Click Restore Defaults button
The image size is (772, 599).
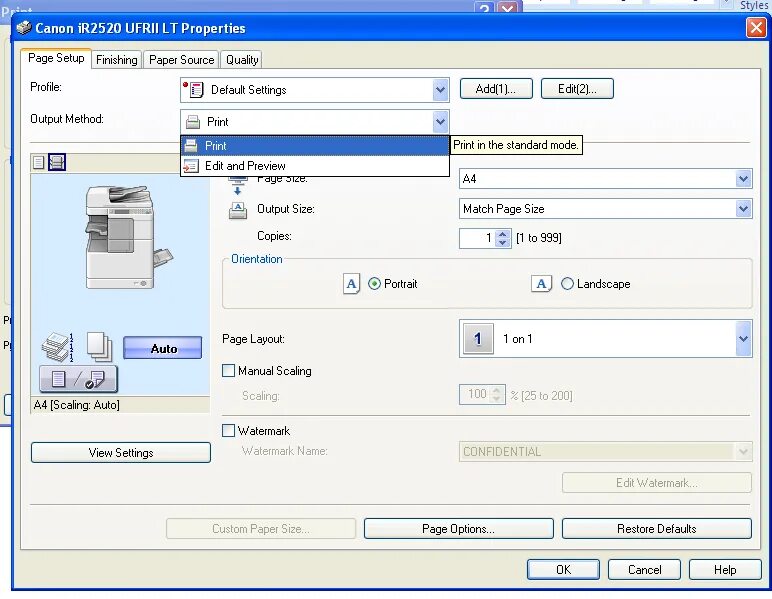click(x=656, y=529)
